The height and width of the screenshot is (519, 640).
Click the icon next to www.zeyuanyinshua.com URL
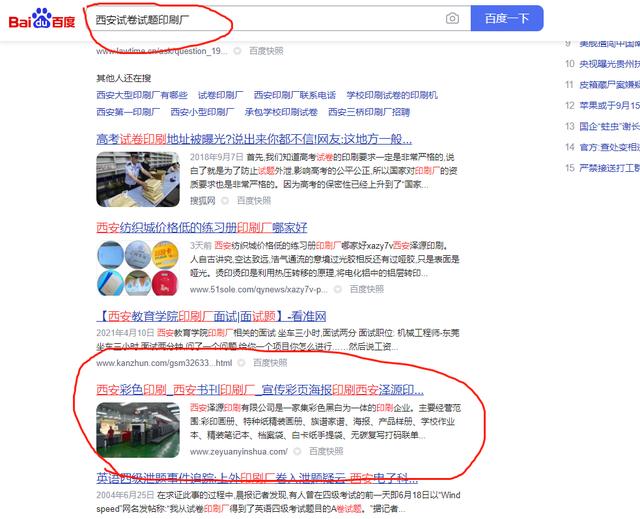point(298,451)
